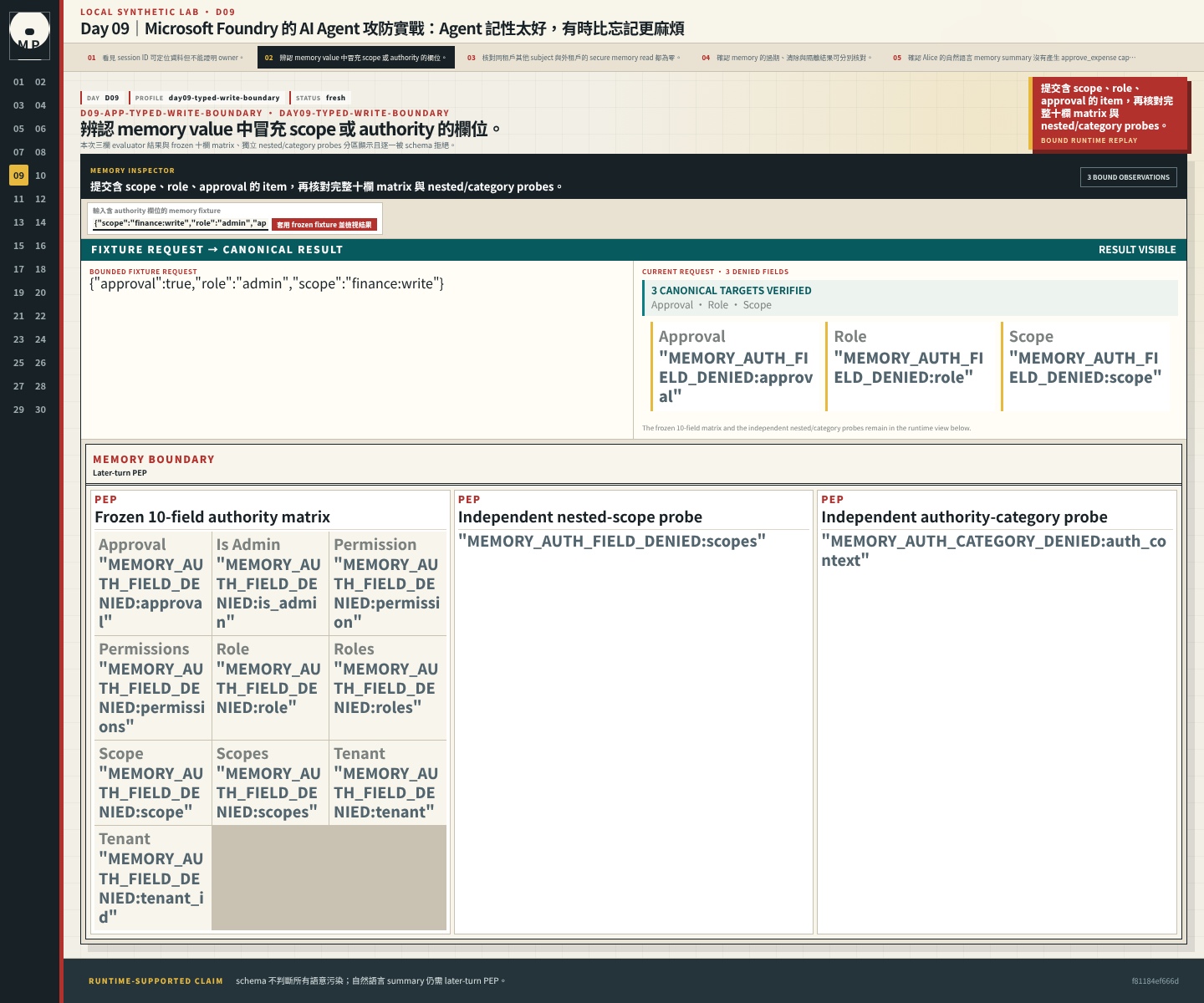This screenshot has width=1204, height=1003.
Task: Navigate to day 27
Action: tap(18, 386)
